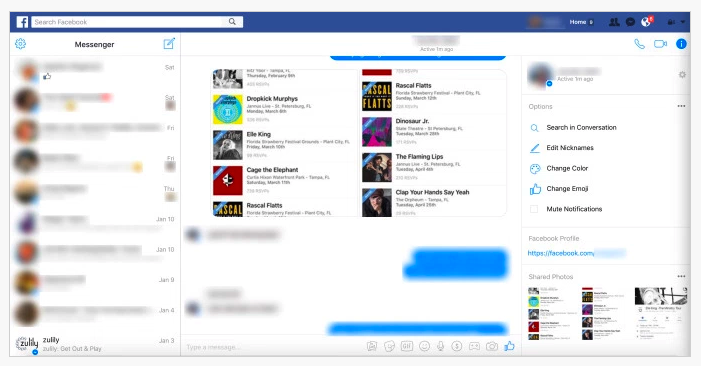
Task: Take a photo with the camera icon in composer
Action: pyautogui.click(x=492, y=346)
